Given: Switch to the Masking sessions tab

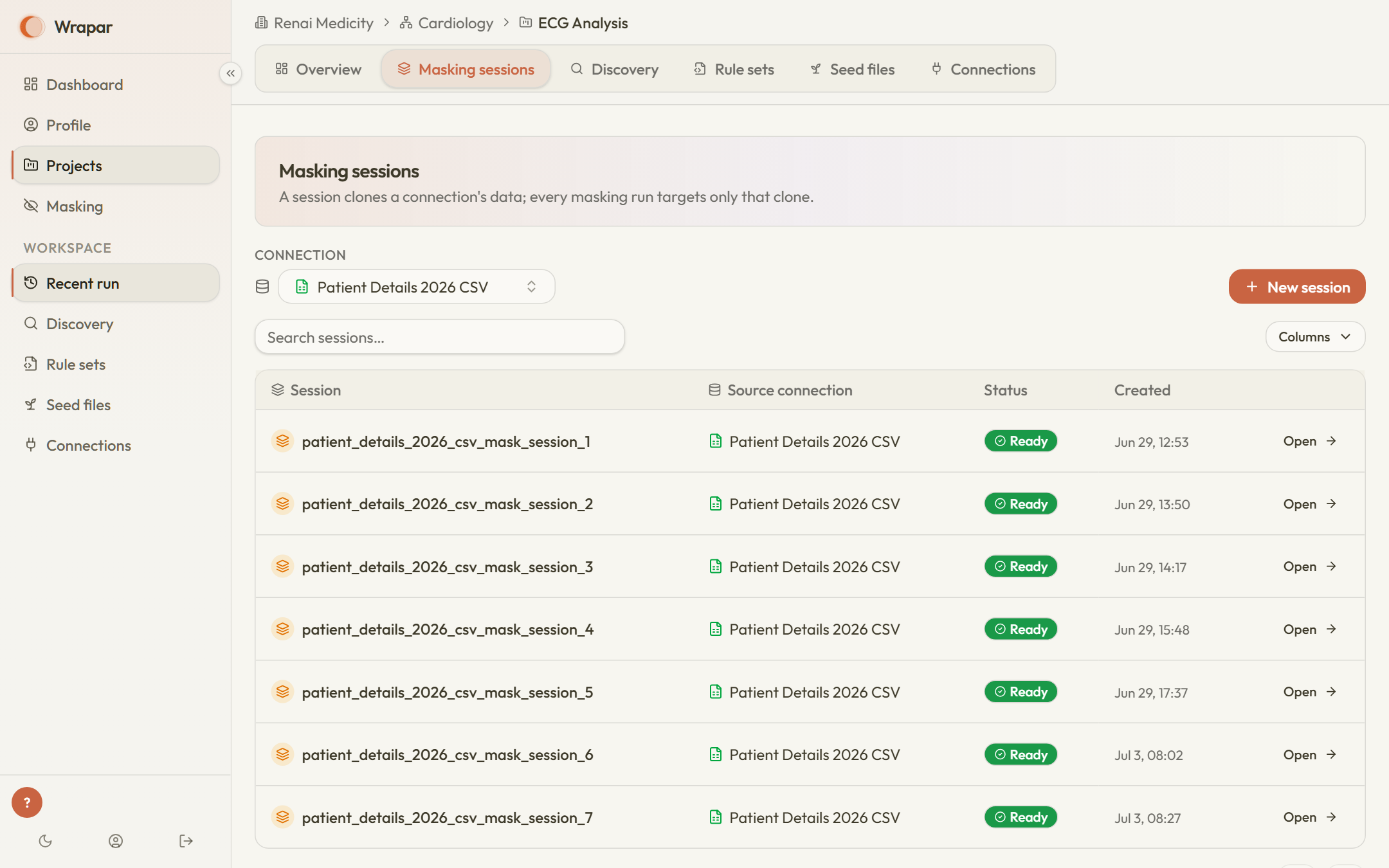Looking at the screenshot, I should coord(466,69).
